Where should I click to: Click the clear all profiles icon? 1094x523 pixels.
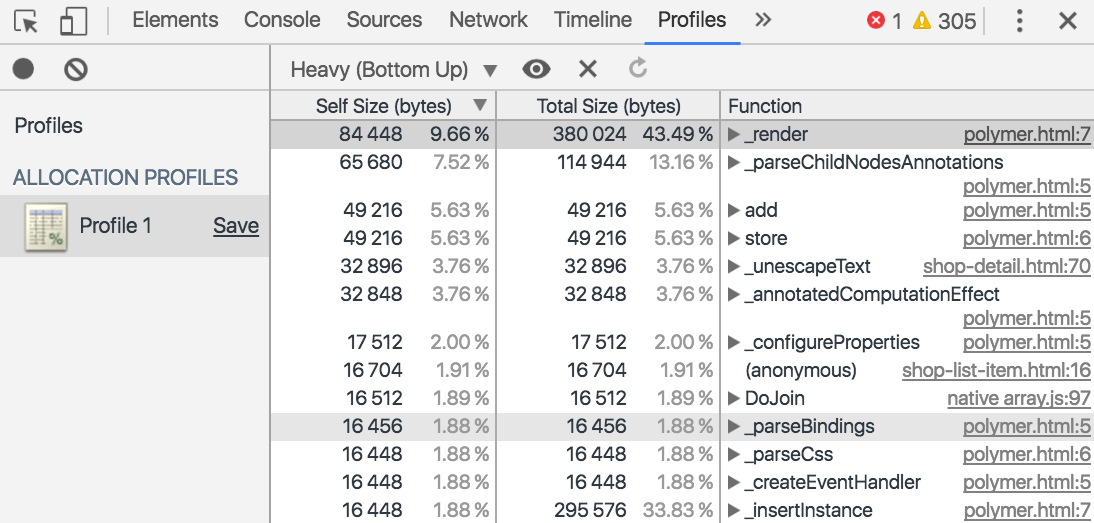click(76, 69)
